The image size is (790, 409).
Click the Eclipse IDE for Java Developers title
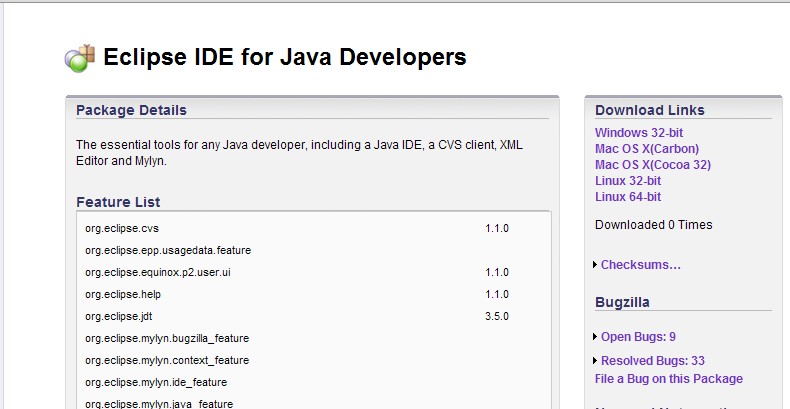coord(285,57)
